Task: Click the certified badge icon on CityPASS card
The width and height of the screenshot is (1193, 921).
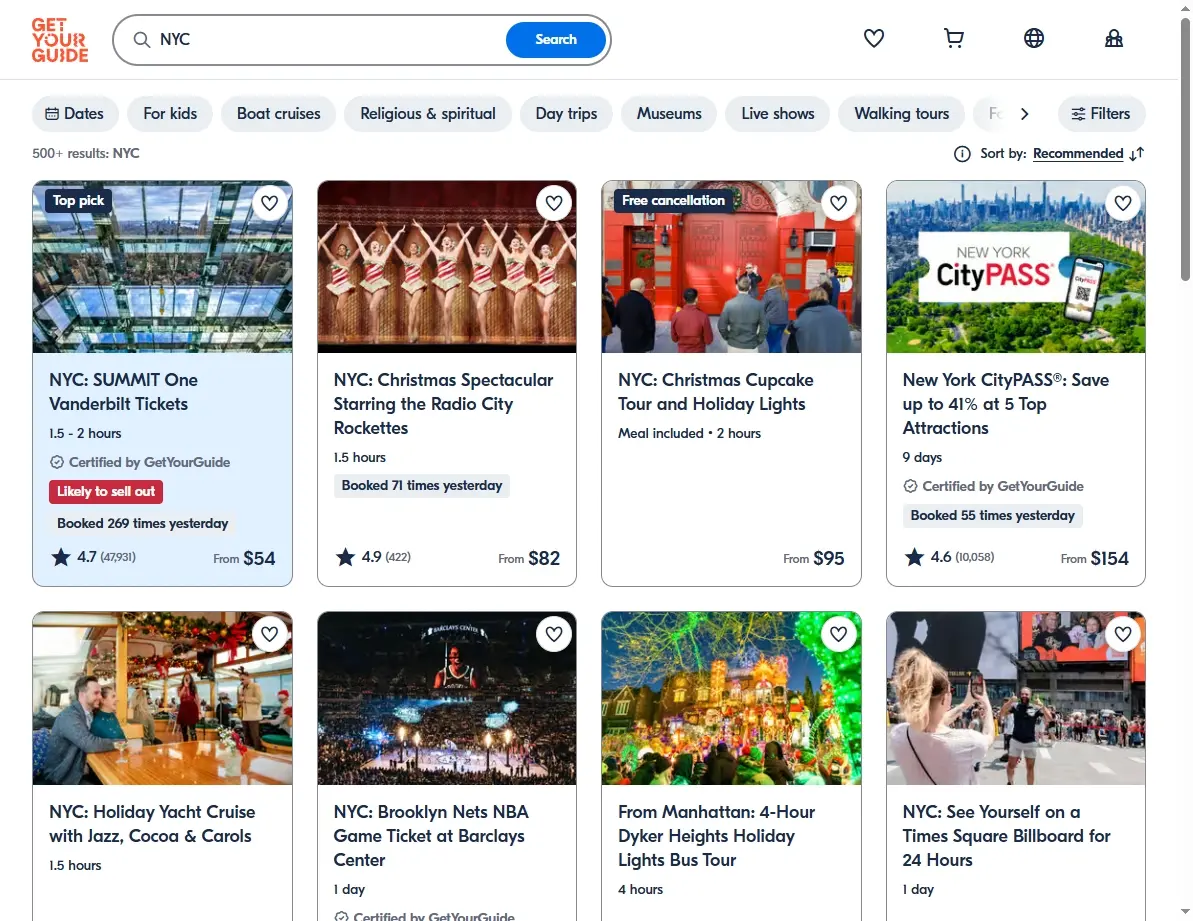Action: [910, 486]
